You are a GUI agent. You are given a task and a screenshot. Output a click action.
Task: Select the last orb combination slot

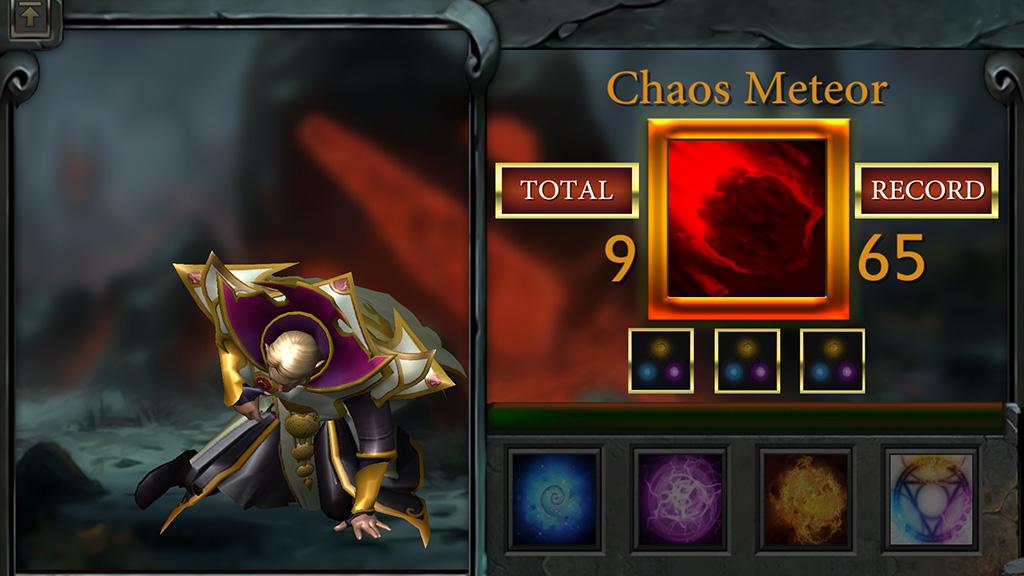pyautogui.click(x=832, y=360)
